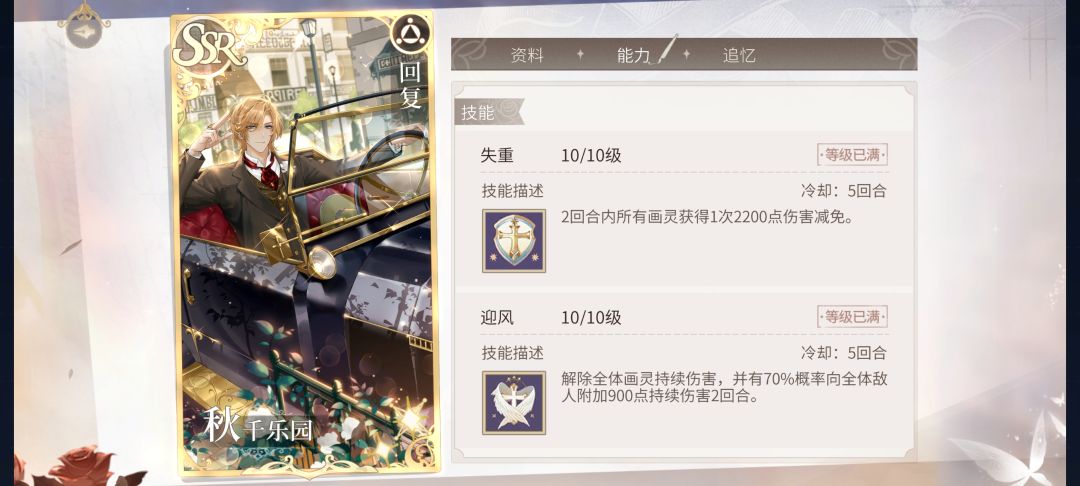1080x486 pixels.
Task: Tap 冷却：5回合 under 失重
Action: (x=844, y=191)
